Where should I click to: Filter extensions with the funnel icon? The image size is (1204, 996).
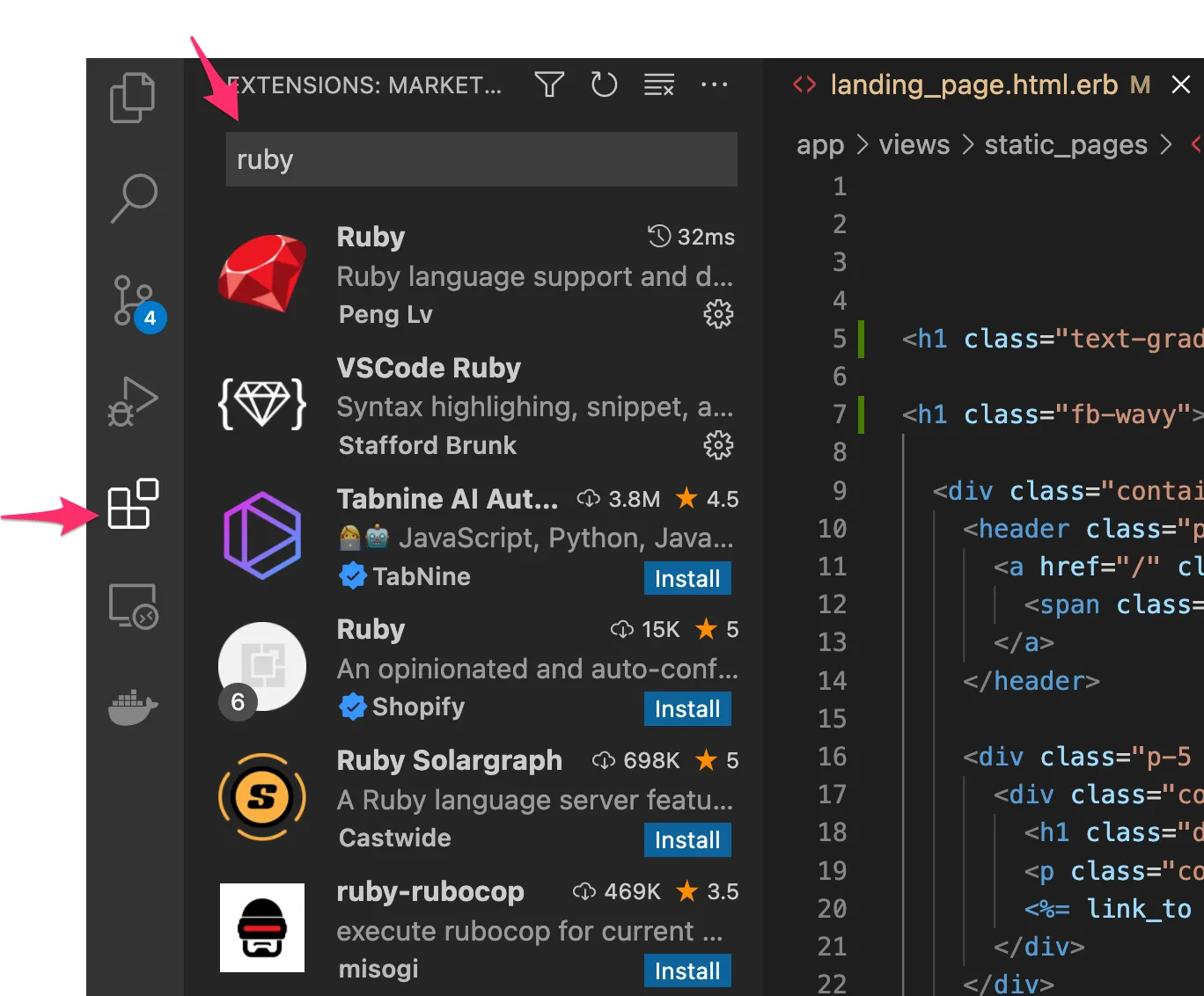point(549,84)
